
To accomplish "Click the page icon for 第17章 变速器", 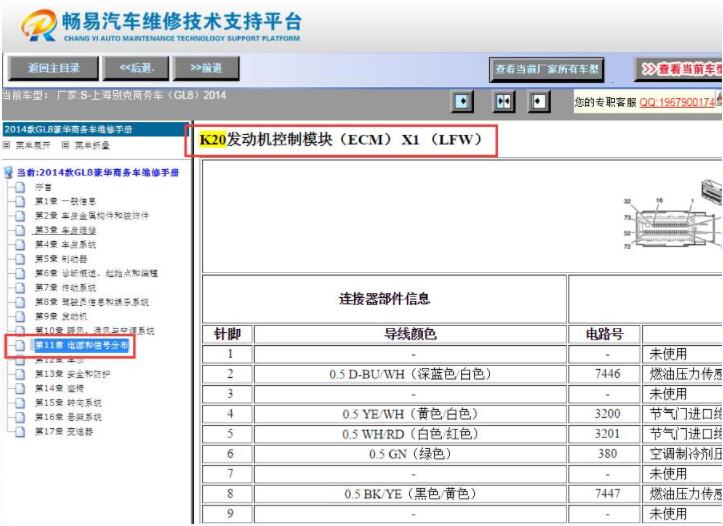I will point(20,431).
